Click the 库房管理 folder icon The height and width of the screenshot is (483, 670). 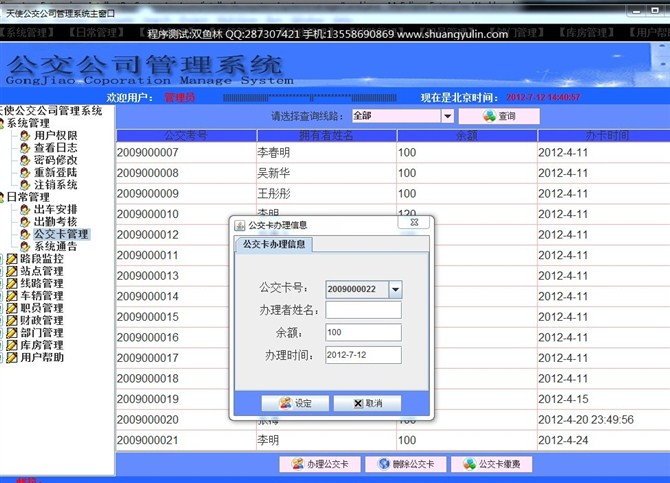12,345
